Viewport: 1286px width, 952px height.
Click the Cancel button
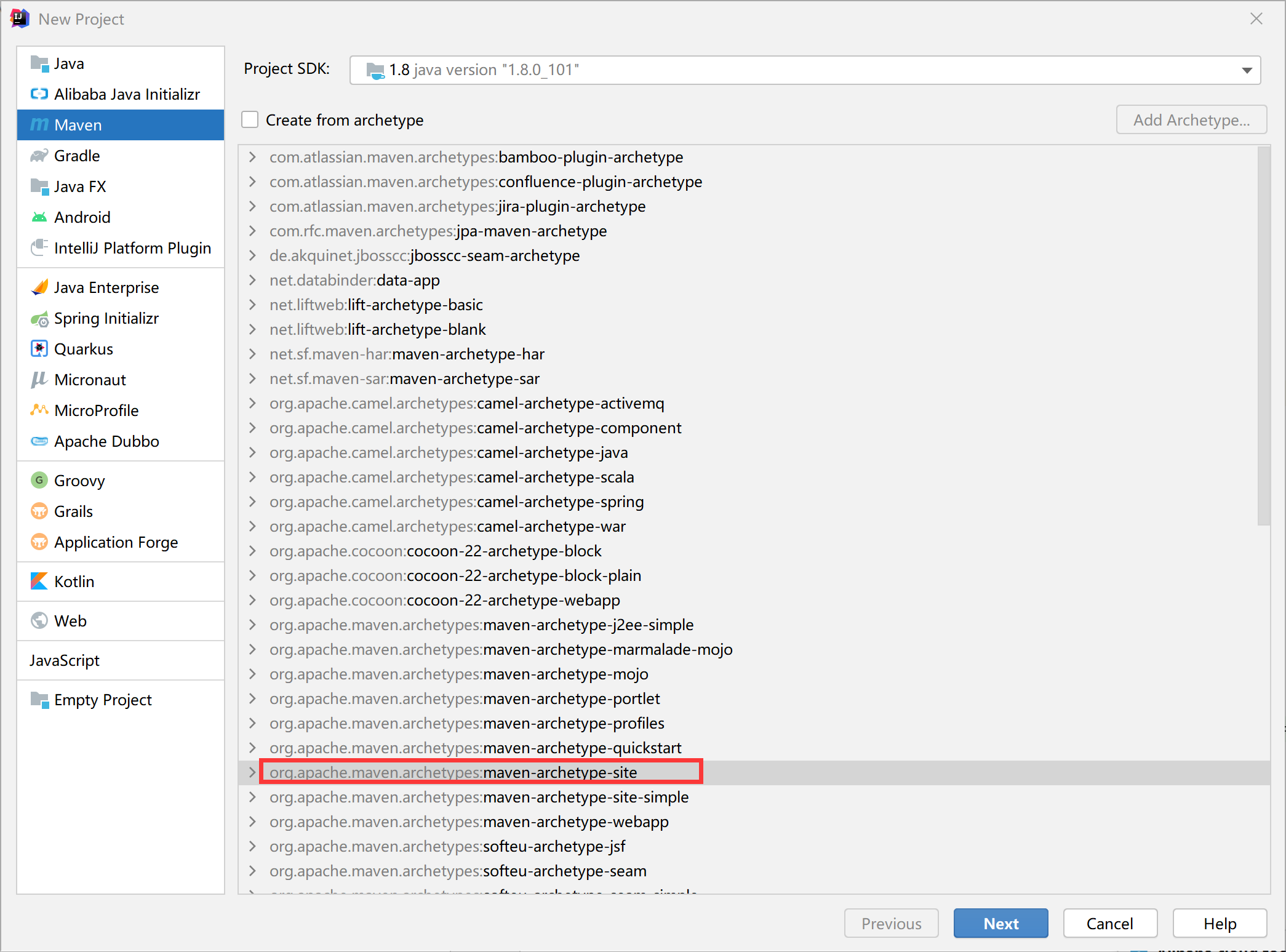click(x=1110, y=923)
